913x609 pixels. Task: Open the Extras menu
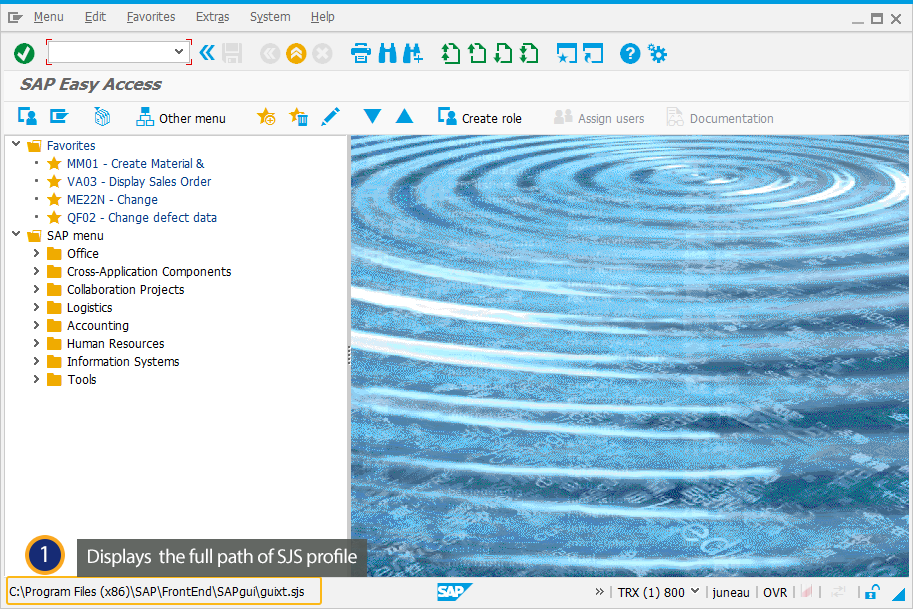[x=213, y=17]
